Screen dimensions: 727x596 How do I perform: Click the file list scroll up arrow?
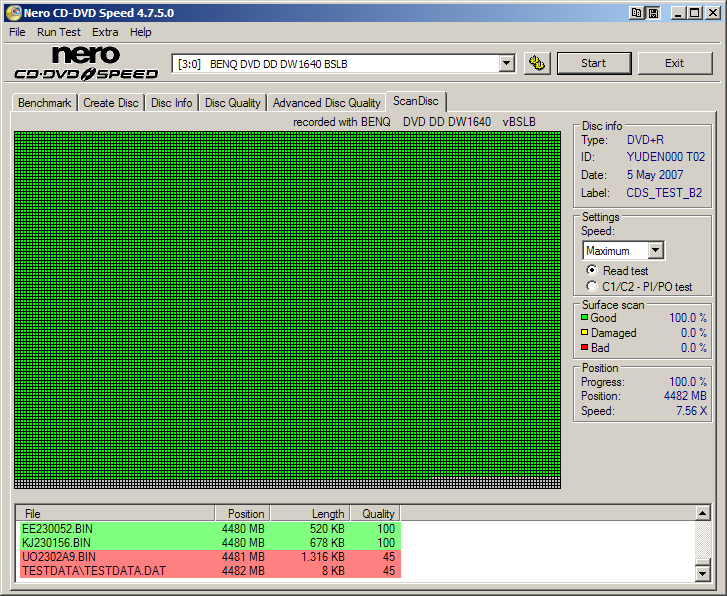point(702,513)
